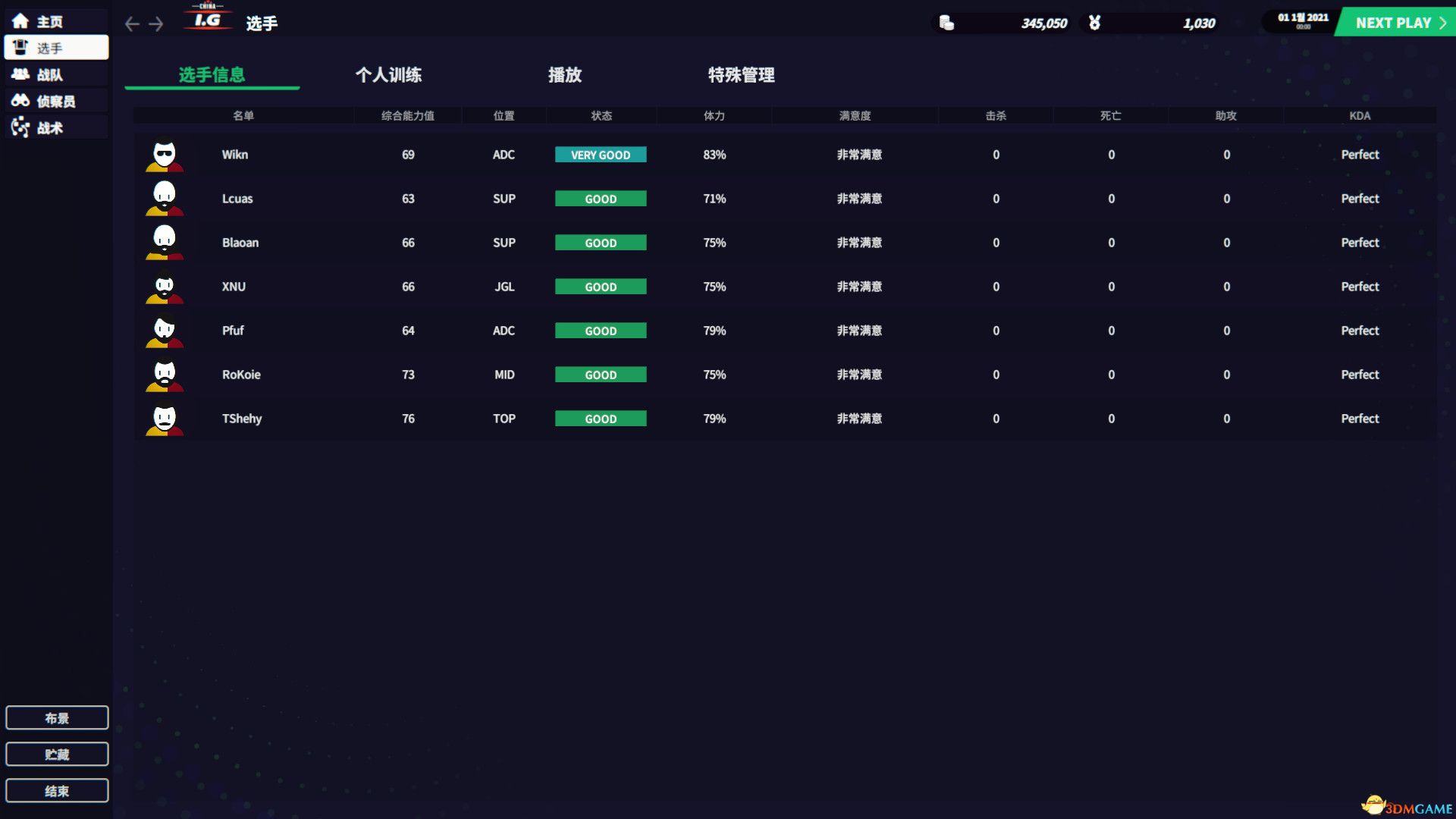Select Wikn's avatar thumbnail
This screenshot has width=1456, height=819.
click(165, 155)
